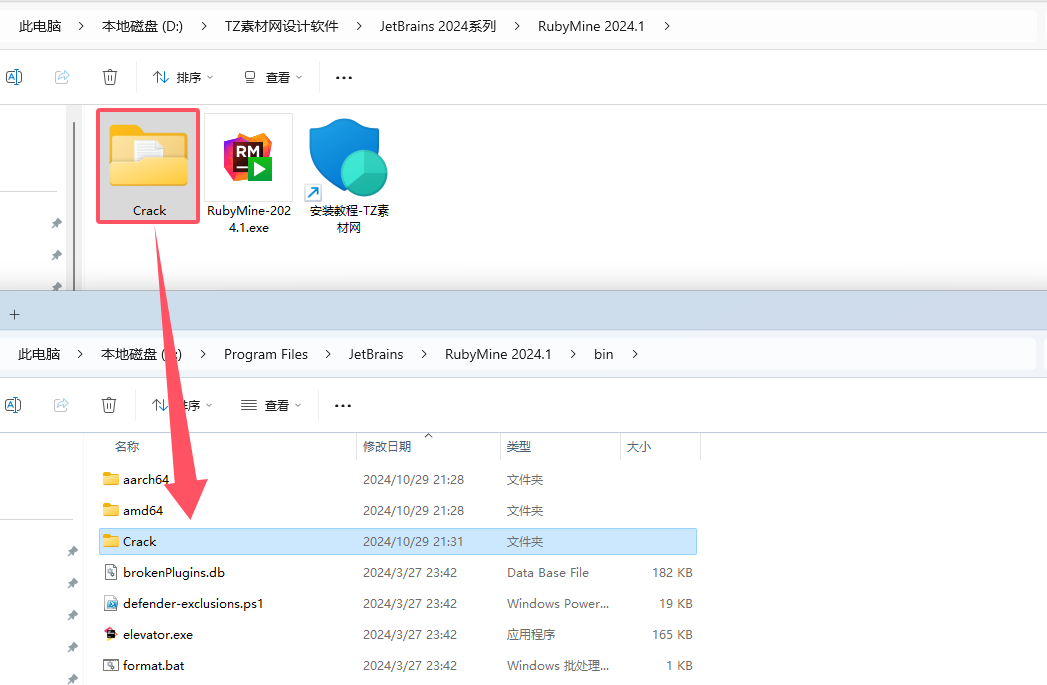This screenshot has height=685, width=1047.
Task: Sort by the 大小 column header
Action: (x=639, y=447)
